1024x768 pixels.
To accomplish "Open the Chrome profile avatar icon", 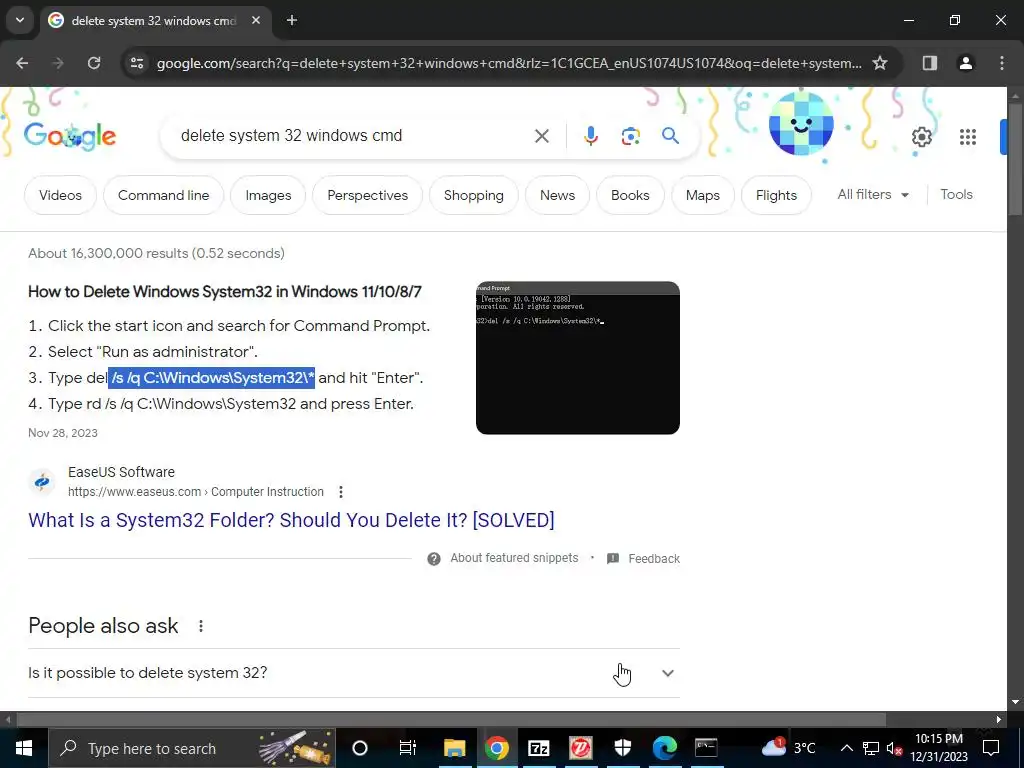I will tap(965, 63).
